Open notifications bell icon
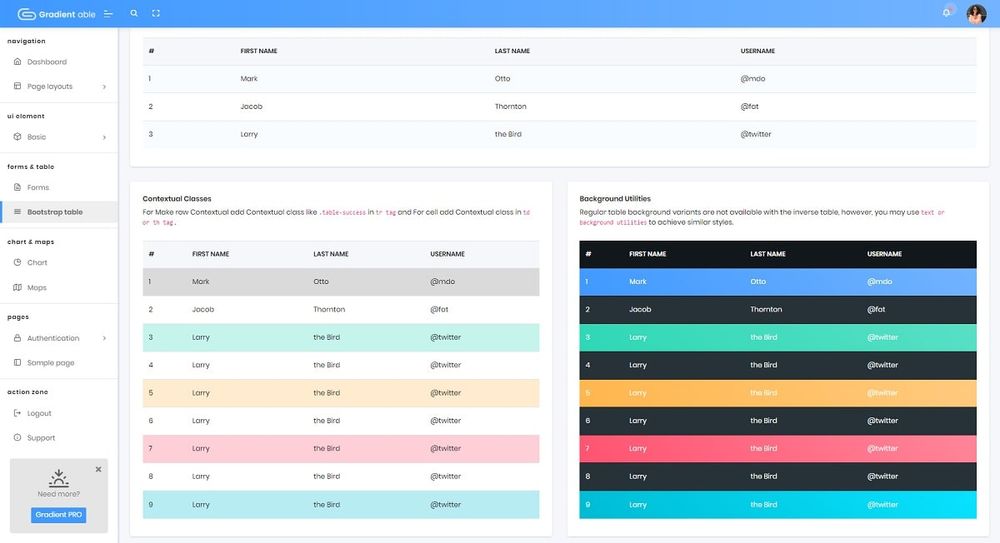Screen dimensions: 1000x543 [x=946, y=13]
